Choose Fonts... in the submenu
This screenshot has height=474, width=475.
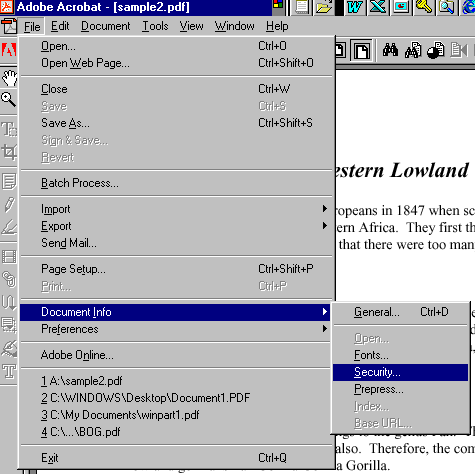401,355
